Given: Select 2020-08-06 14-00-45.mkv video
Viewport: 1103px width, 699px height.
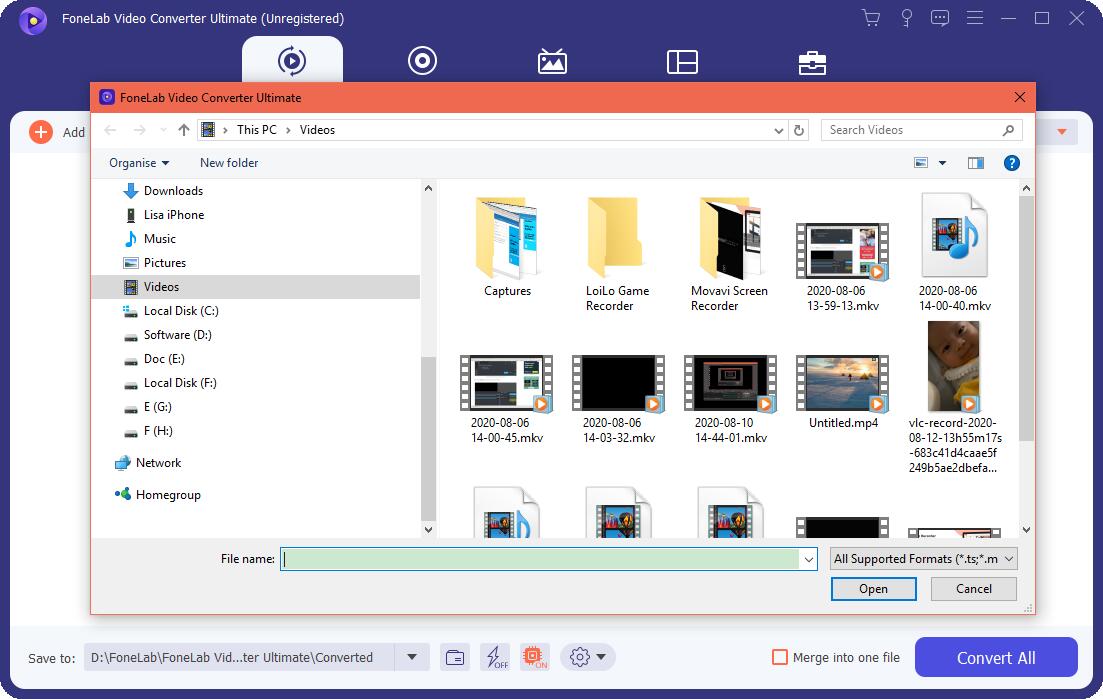Looking at the screenshot, I should click(506, 399).
